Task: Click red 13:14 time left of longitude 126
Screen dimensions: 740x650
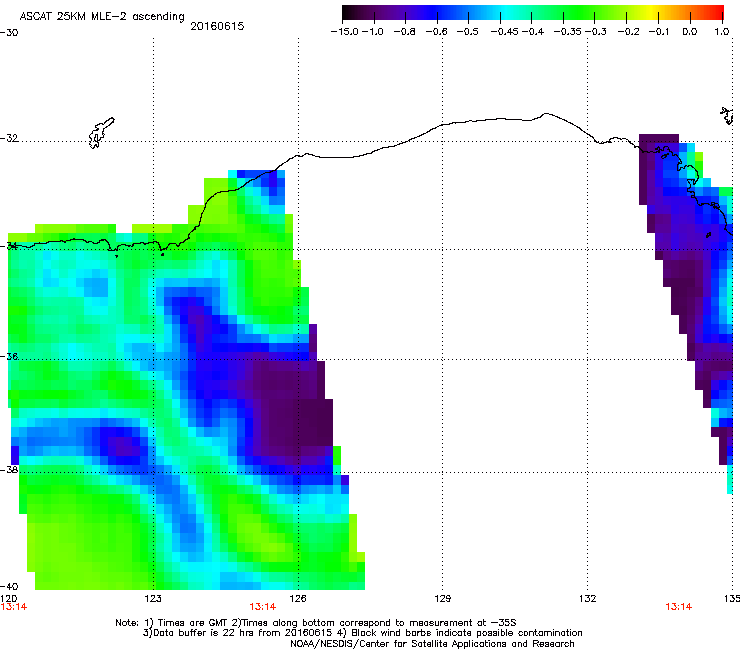Action: [262, 607]
